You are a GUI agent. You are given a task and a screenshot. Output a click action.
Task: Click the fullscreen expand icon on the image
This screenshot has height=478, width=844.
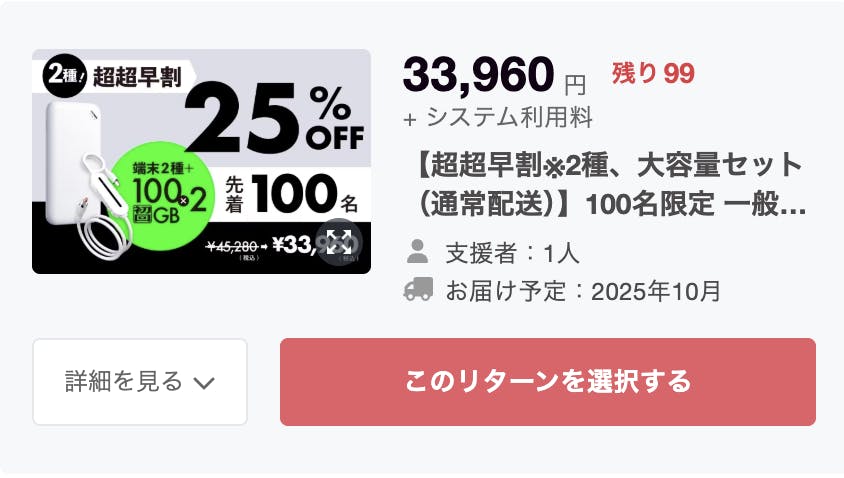tap(337, 243)
